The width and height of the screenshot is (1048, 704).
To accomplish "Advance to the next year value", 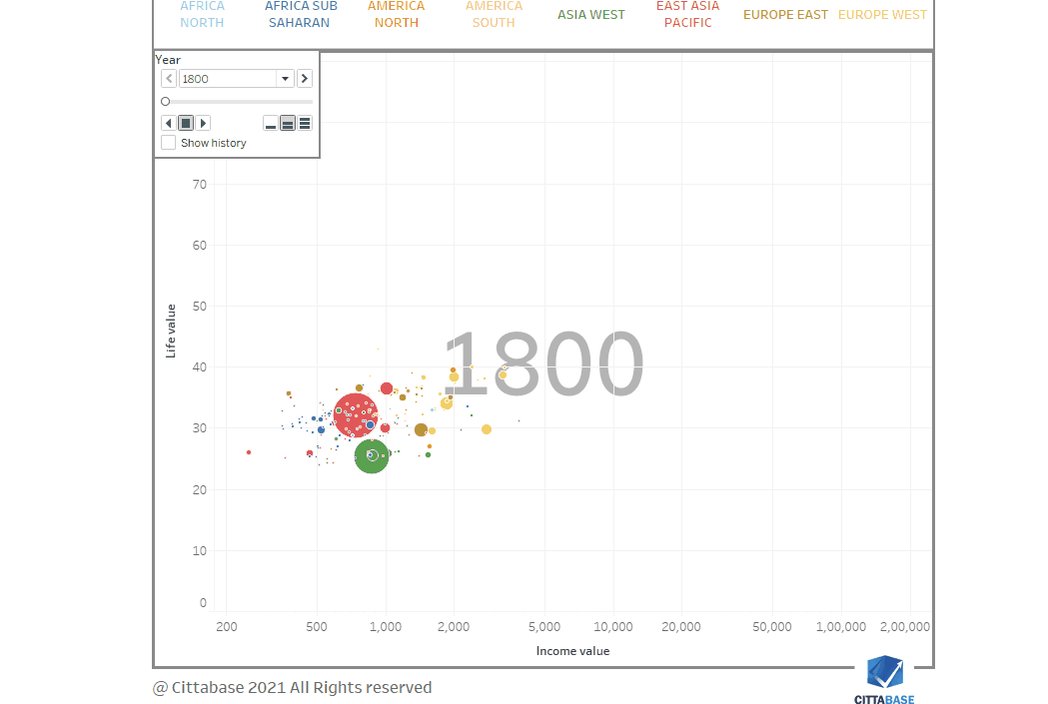I will coord(304,79).
